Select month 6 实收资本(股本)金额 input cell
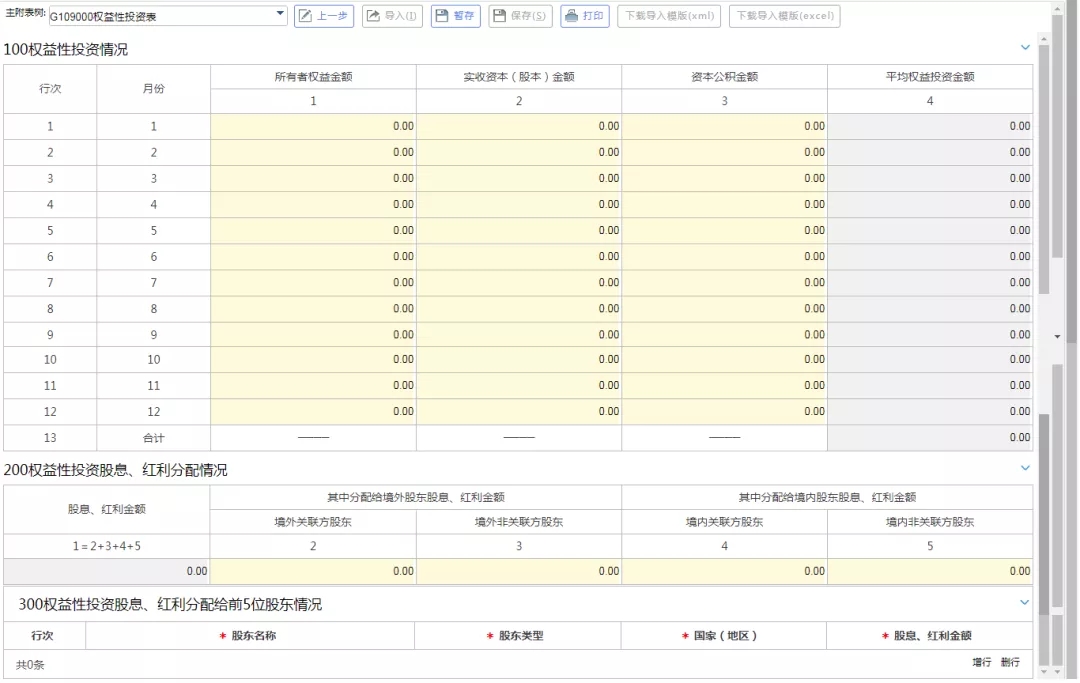Viewport: 1080px width, 683px height. click(x=519, y=256)
